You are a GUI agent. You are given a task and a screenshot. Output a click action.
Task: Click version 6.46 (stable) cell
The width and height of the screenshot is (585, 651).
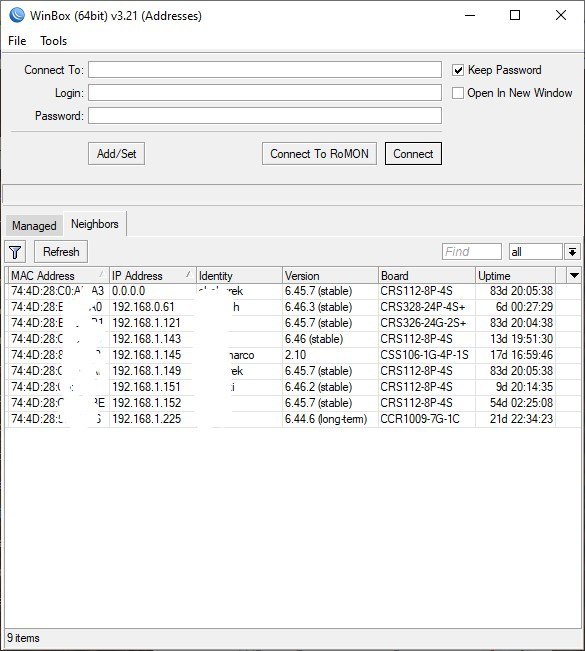(314, 339)
